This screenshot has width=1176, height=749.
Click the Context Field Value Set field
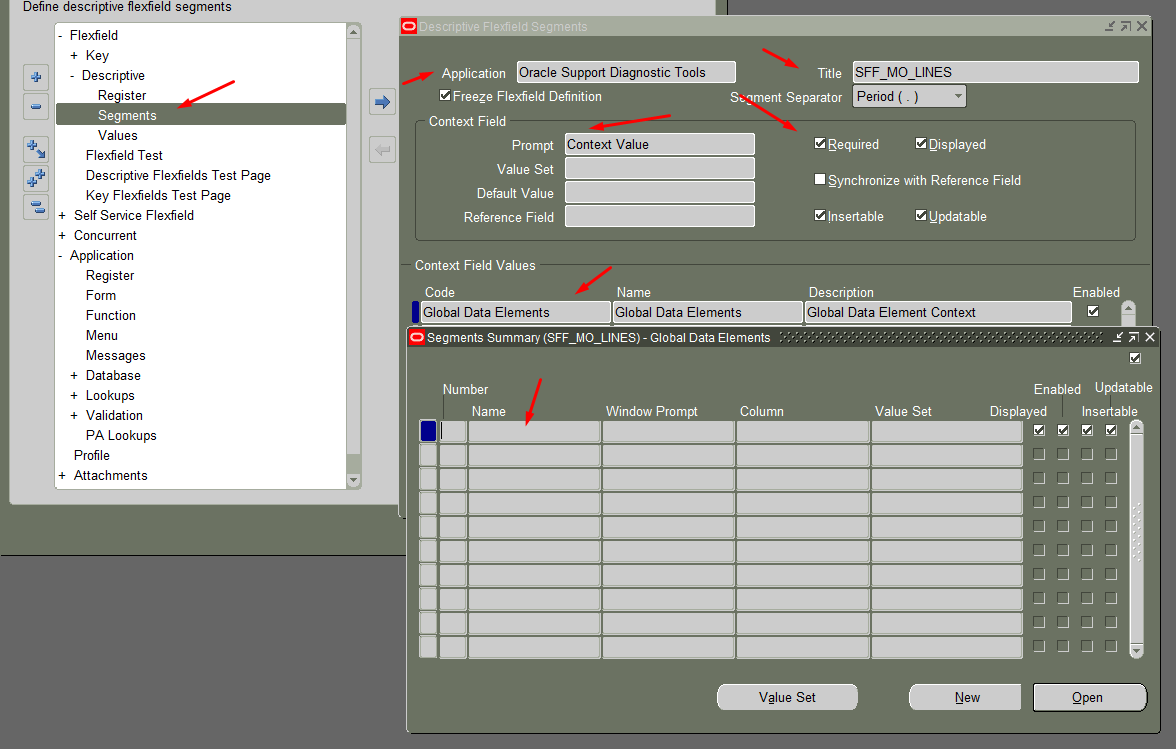(x=659, y=168)
